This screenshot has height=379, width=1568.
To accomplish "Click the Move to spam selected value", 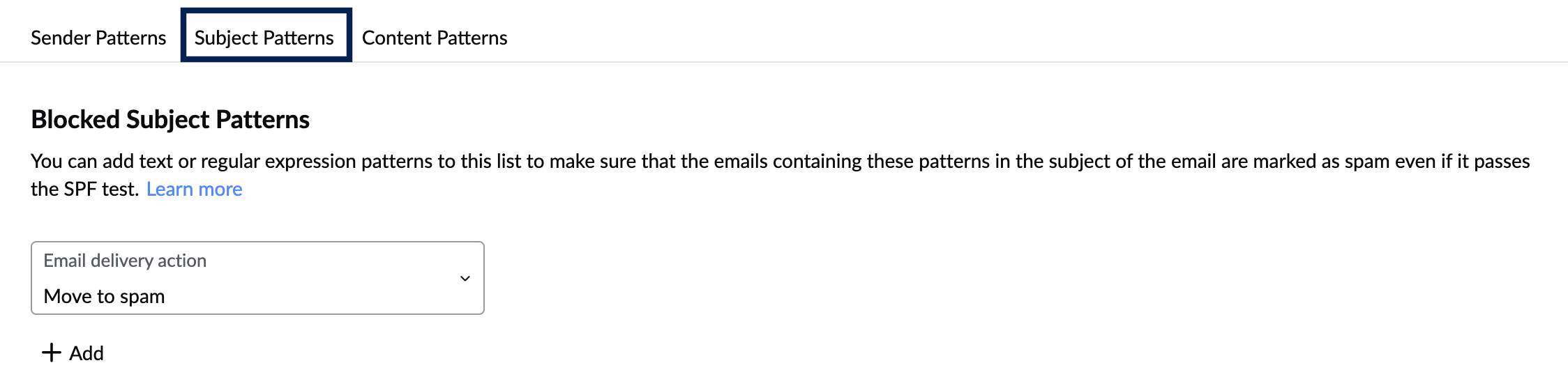I will pyautogui.click(x=105, y=297).
